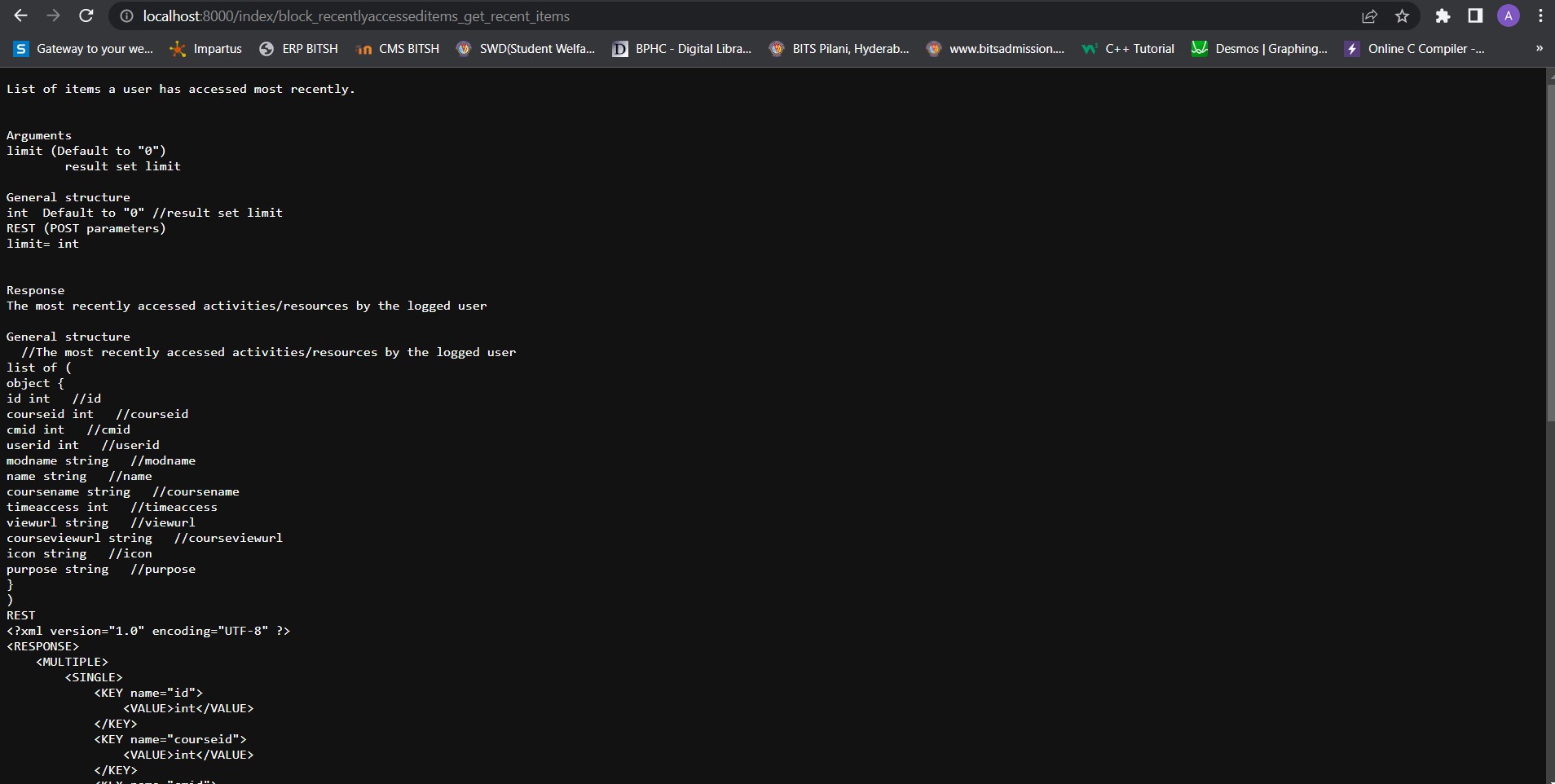Click the Desmos Graphing bookmark favicon
Screen dimensions: 1555x784
tap(1199, 49)
